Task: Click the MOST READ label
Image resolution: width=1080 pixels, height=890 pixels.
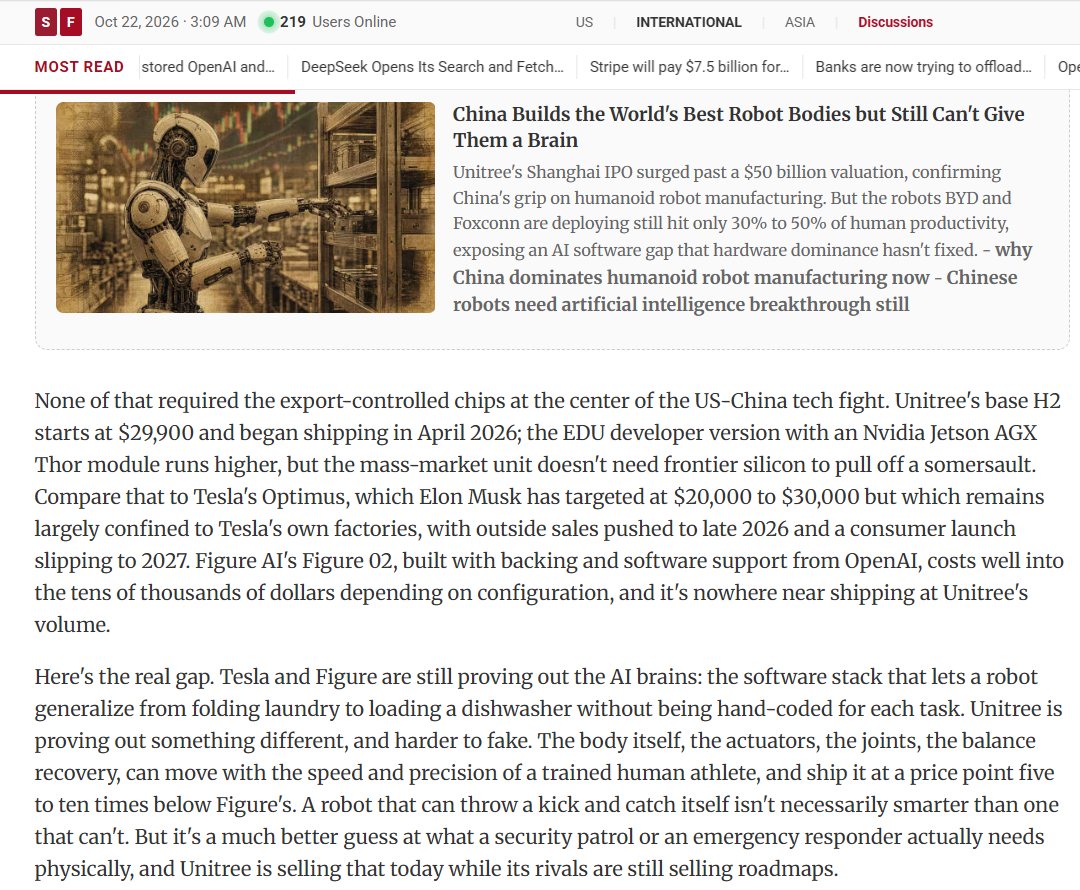Action: tap(79, 67)
